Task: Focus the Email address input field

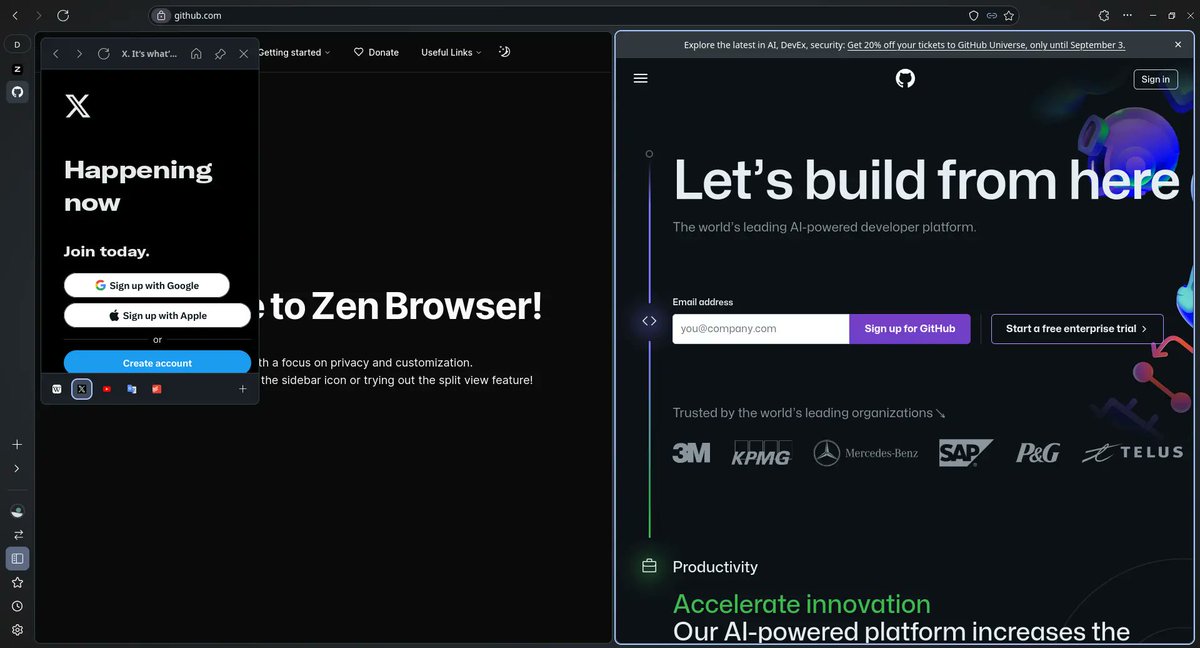Action: point(761,329)
